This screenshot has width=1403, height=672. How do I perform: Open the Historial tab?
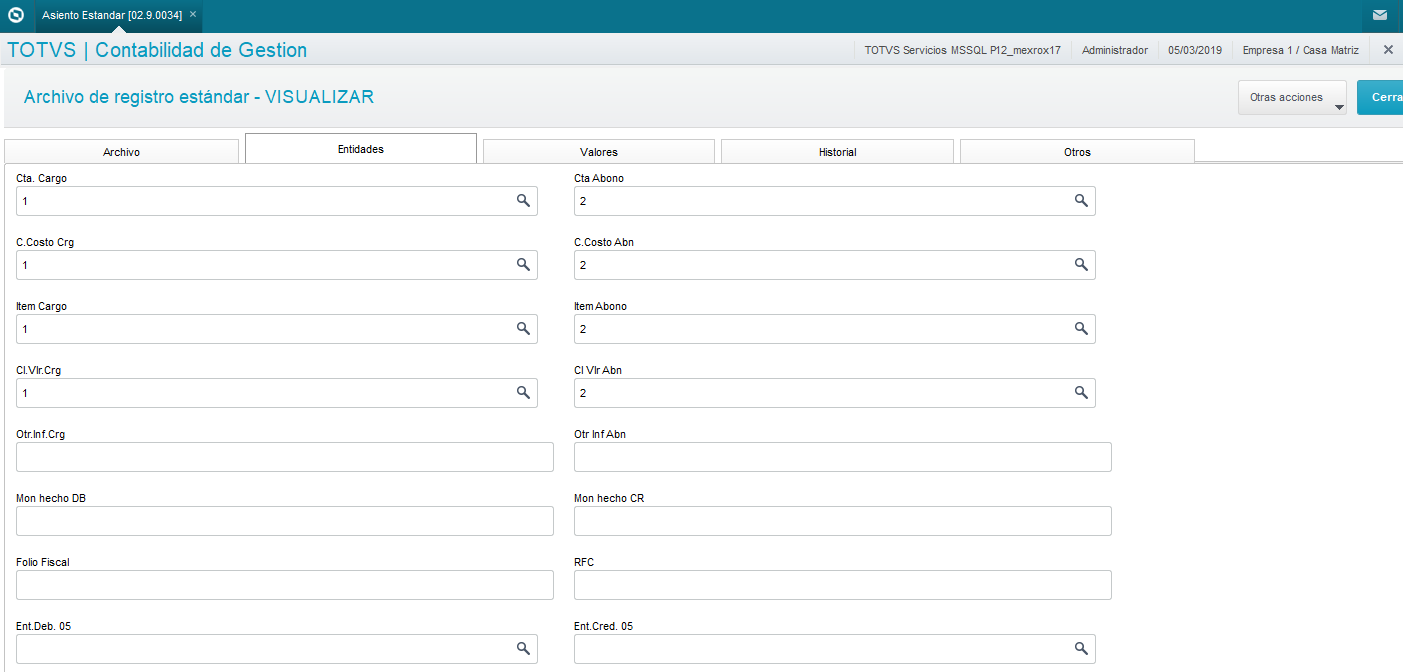point(837,152)
